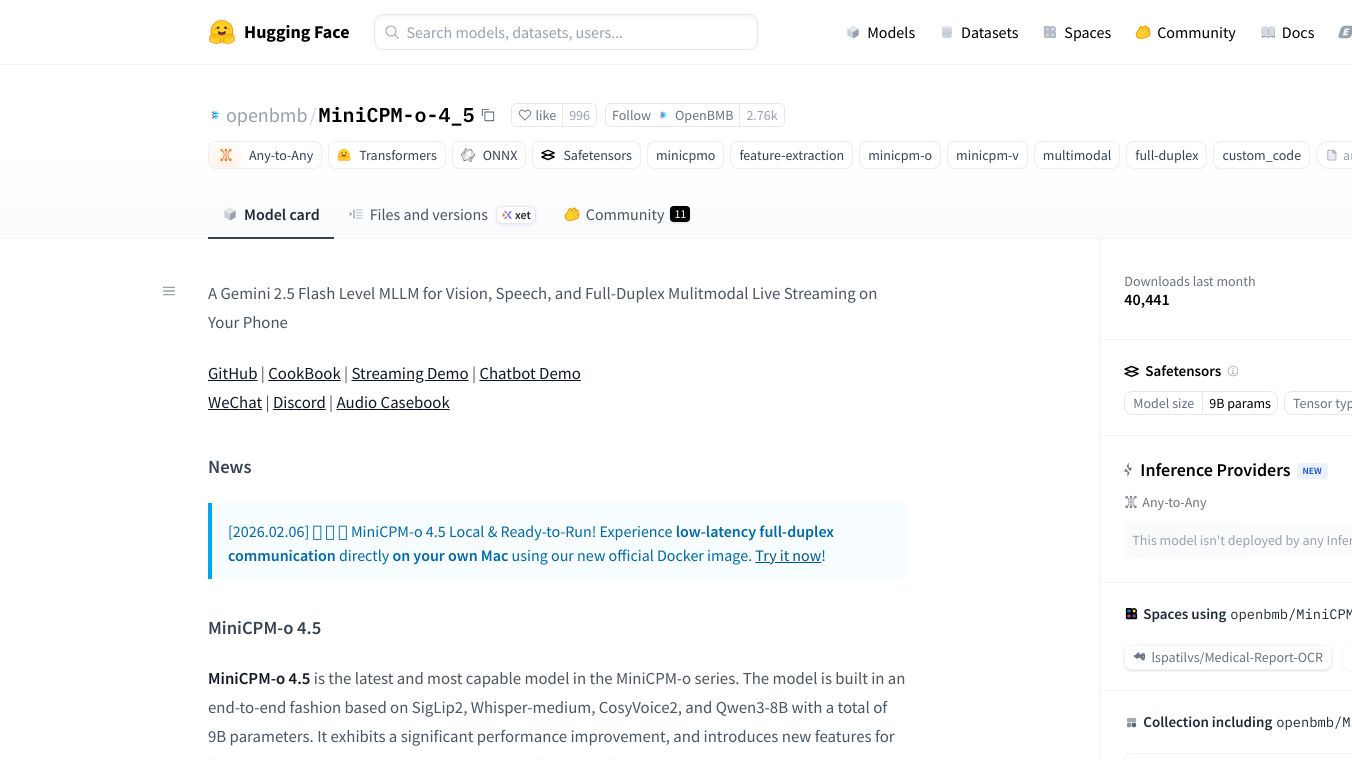
Task: Open the CookBook link
Action: [x=305, y=373]
